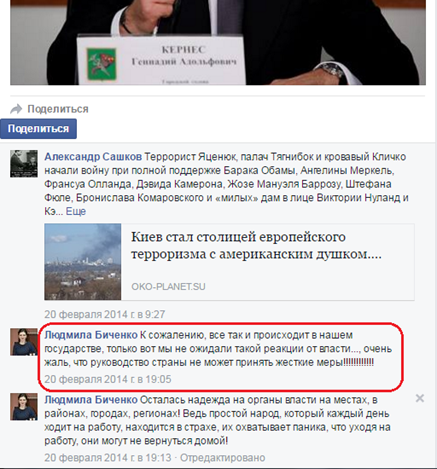Image resolution: width=437 pixels, height=469 pixels.
Task: Remove last comment with X icon
Action: pyautogui.click(x=420, y=398)
